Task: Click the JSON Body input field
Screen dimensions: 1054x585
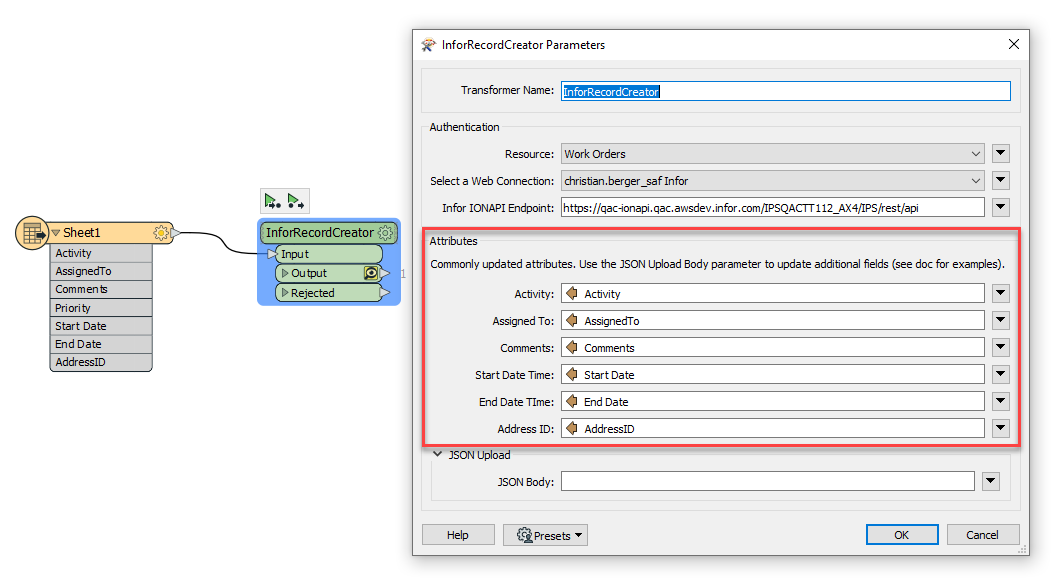Action: point(767,482)
